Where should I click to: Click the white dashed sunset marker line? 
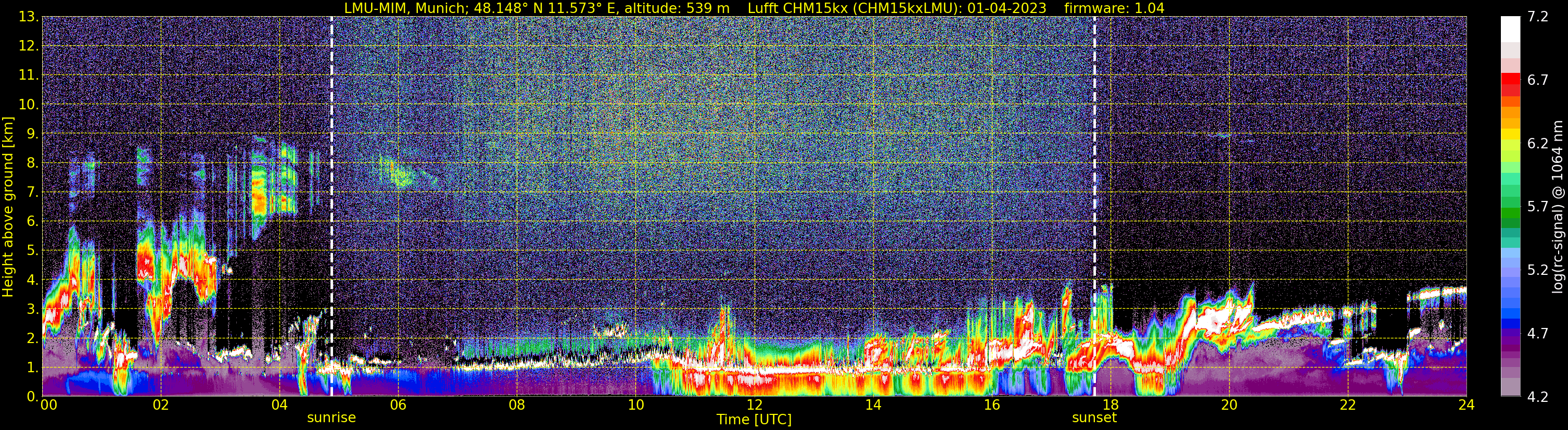(x=1094, y=206)
